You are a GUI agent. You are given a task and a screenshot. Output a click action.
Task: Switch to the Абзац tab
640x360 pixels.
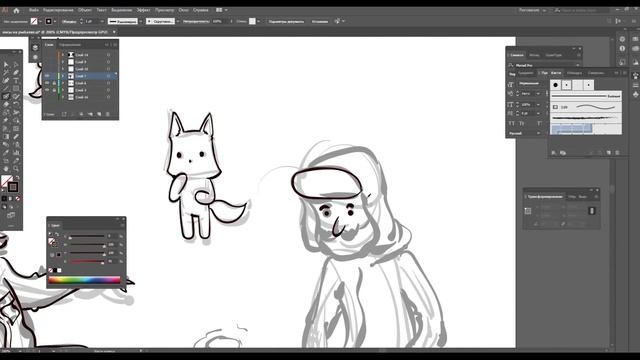(x=534, y=55)
